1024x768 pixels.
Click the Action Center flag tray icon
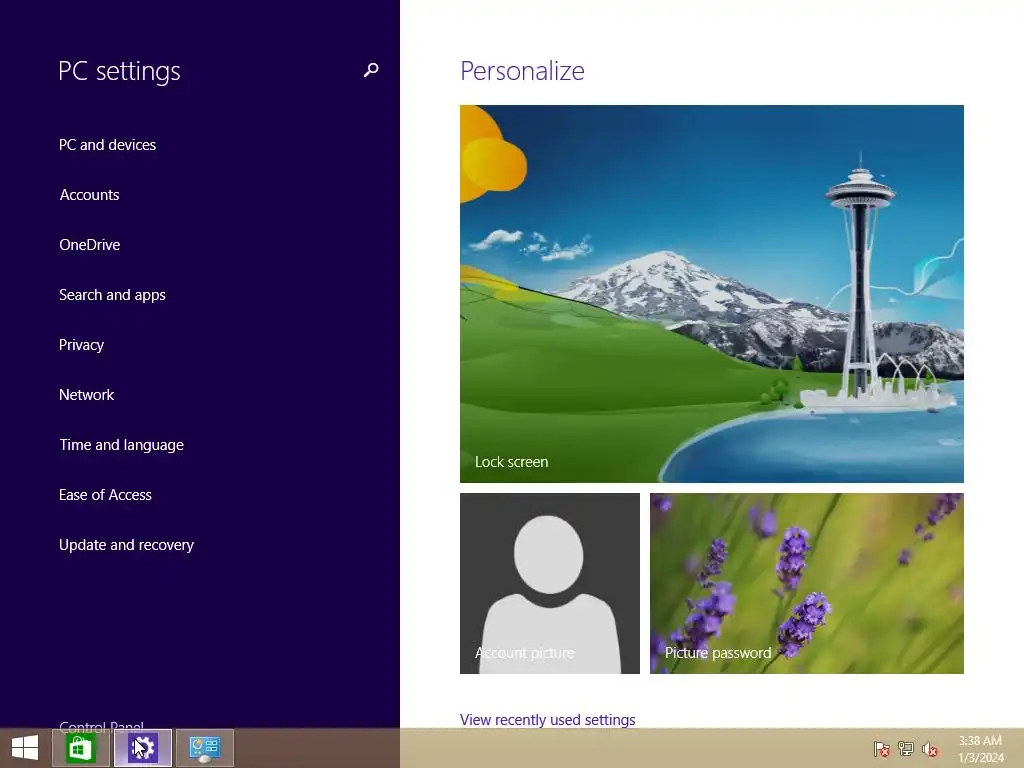tap(882, 748)
